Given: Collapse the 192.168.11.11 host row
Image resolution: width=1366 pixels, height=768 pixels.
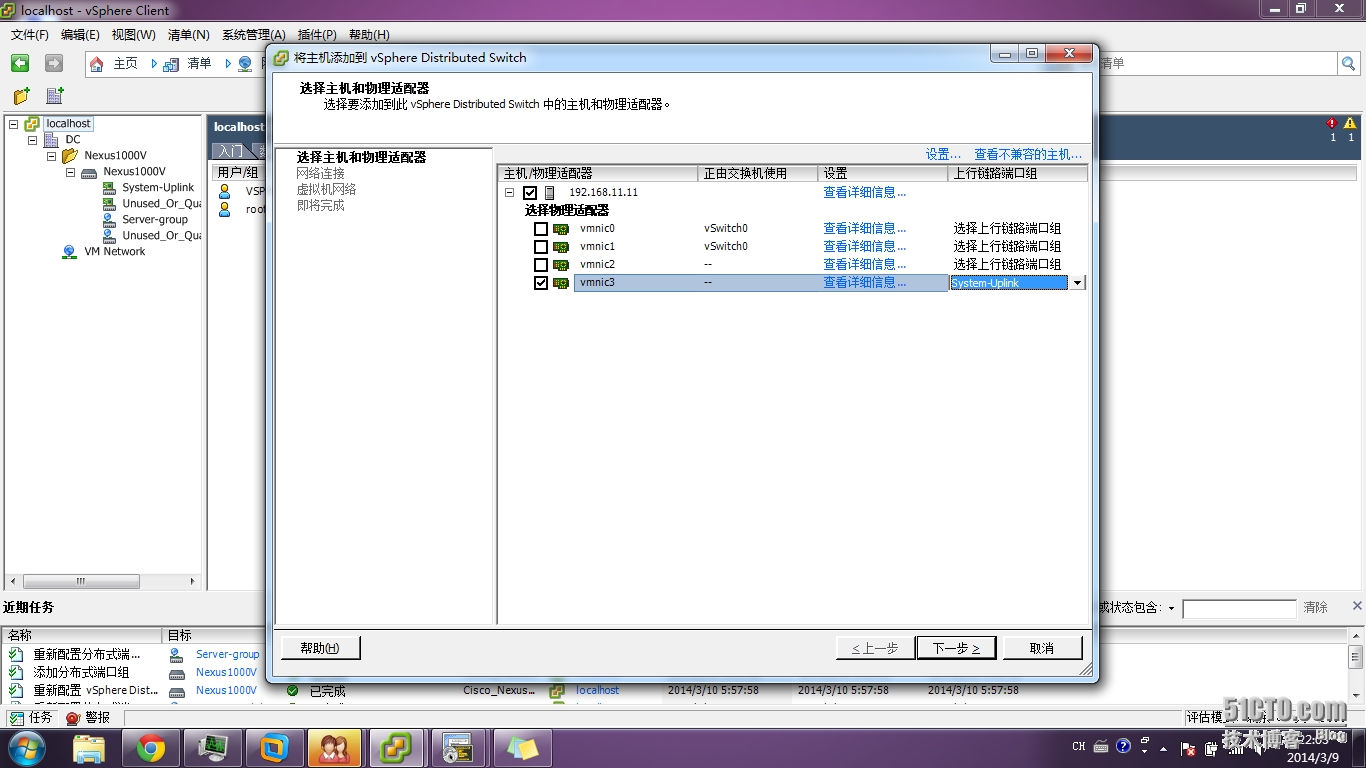Looking at the screenshot, I should [x=509, y=193].
